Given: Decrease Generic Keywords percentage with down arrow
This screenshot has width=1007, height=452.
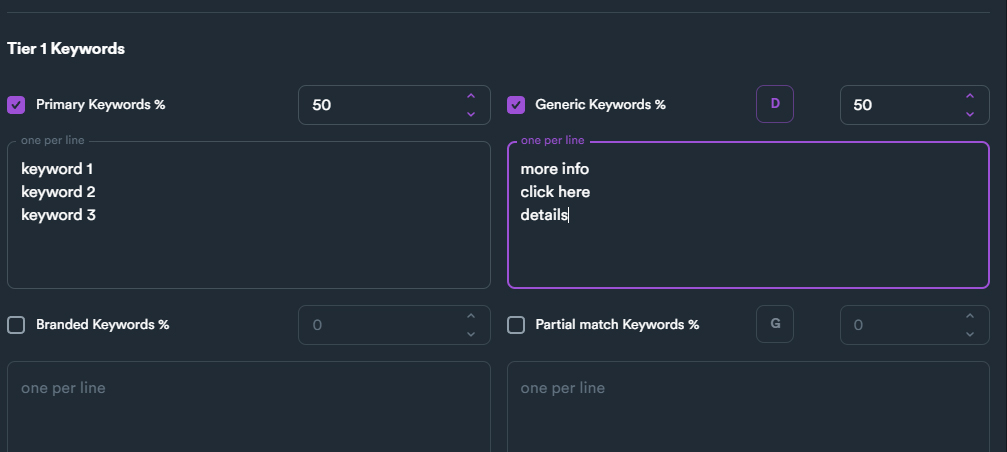Looking at the screenshot, I should point(969,114).
